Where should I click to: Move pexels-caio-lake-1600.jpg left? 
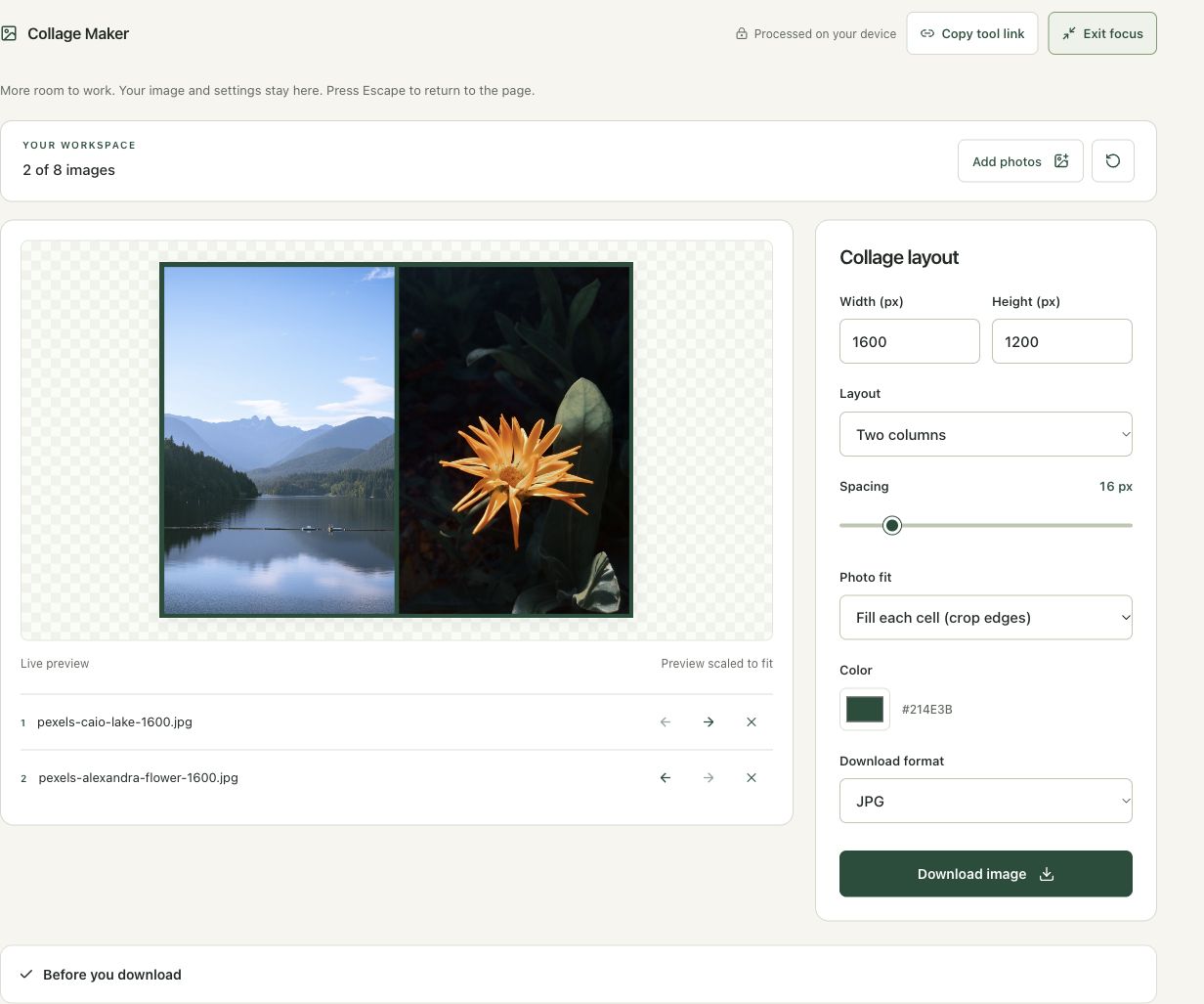tap(666, 722)
